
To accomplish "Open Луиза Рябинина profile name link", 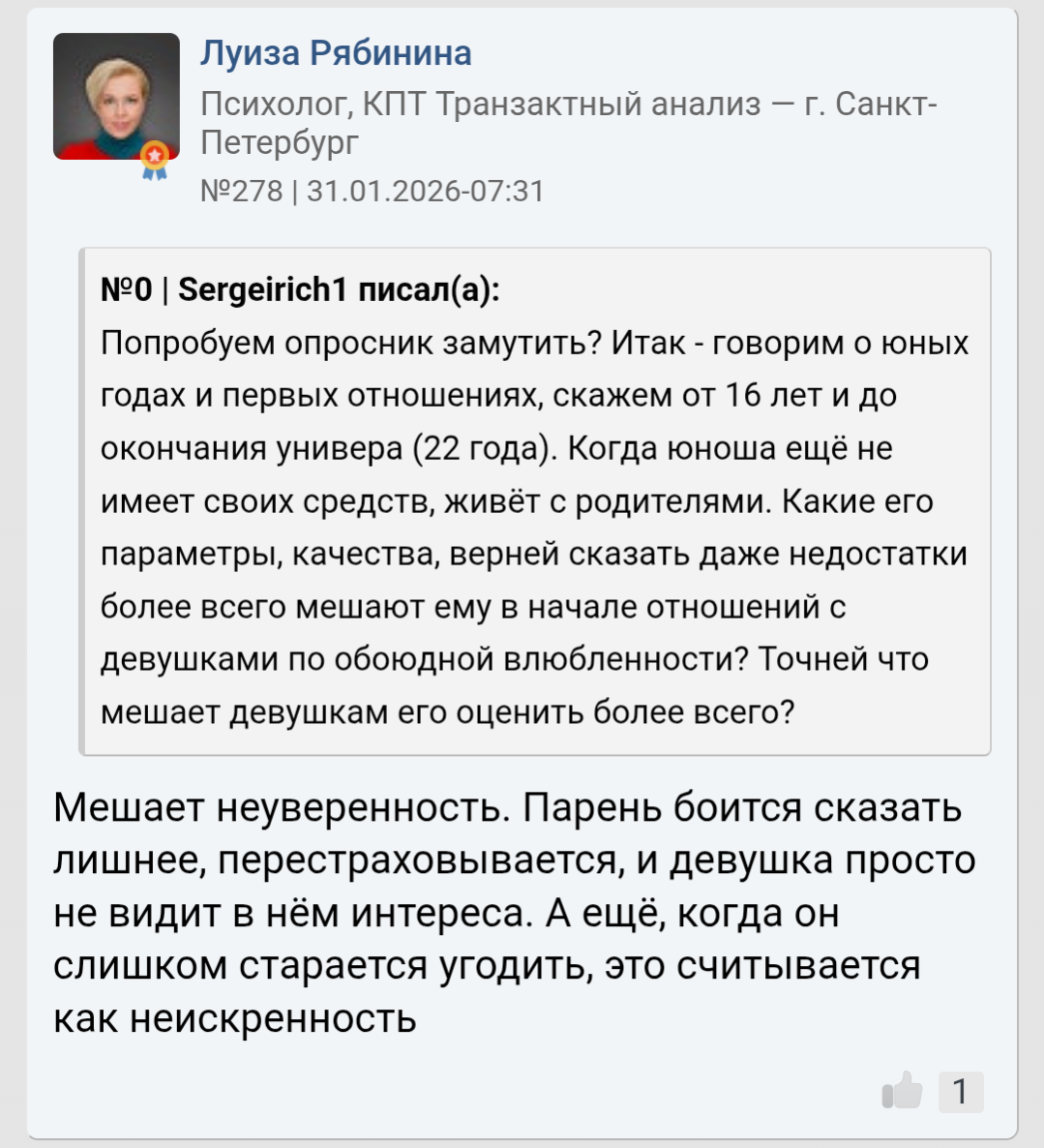I will point(337,52).
